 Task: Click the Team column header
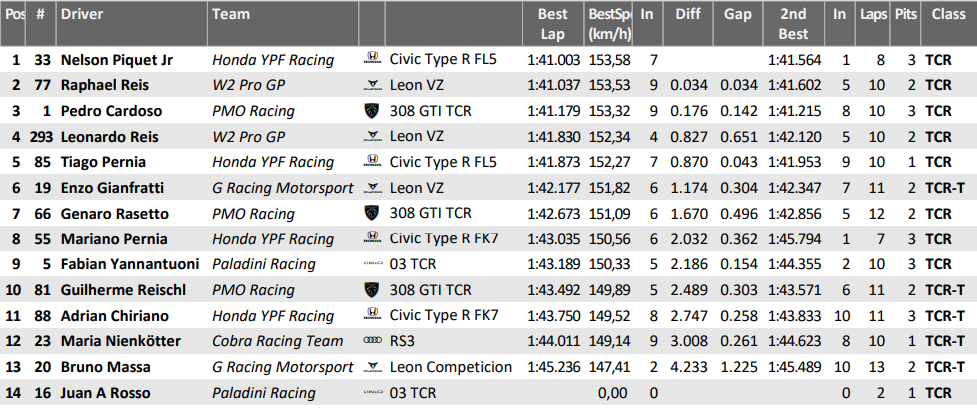(x=231, y=15)
